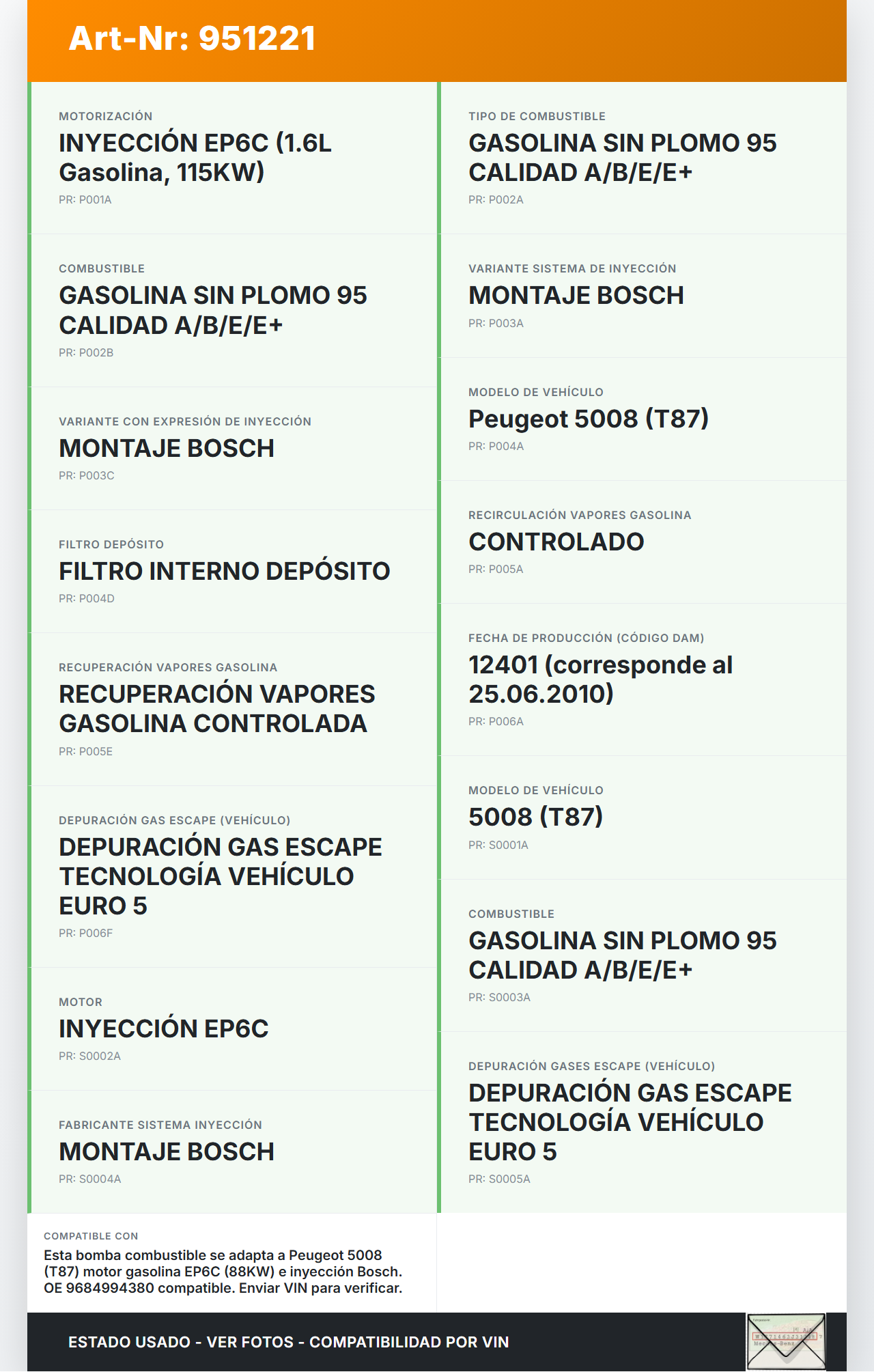Click the Art-Nr: 951221 header title
The image size is (874, 1372).
[x=192, y=38]
